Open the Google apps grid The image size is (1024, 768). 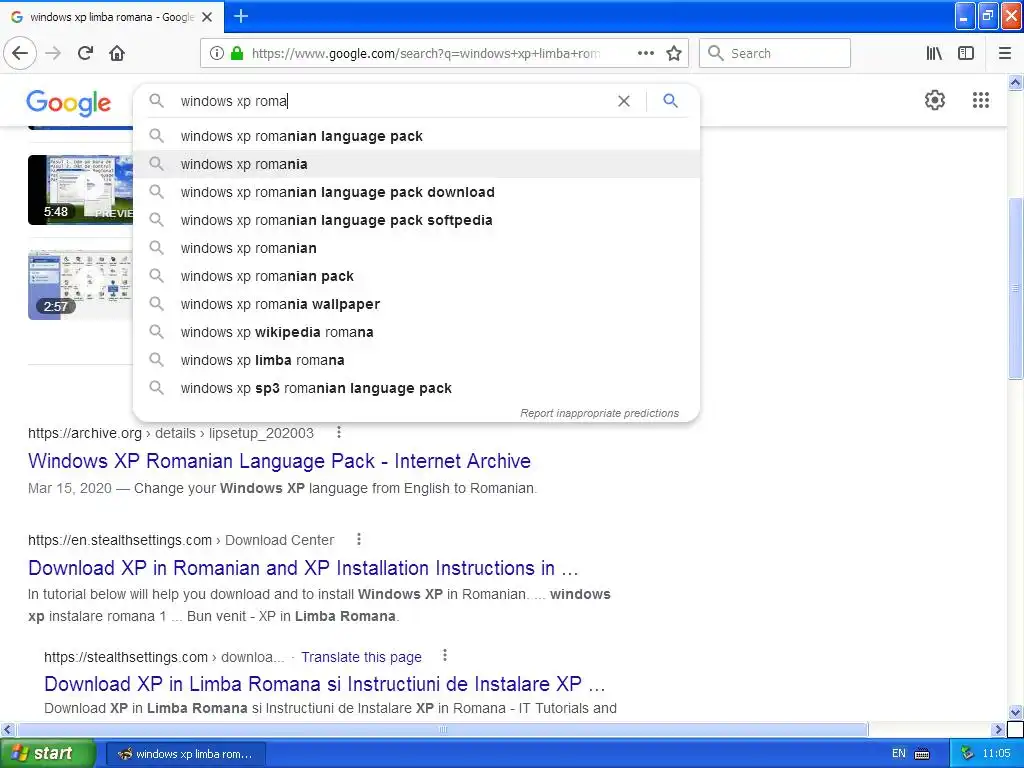click(x=980, y=100)
